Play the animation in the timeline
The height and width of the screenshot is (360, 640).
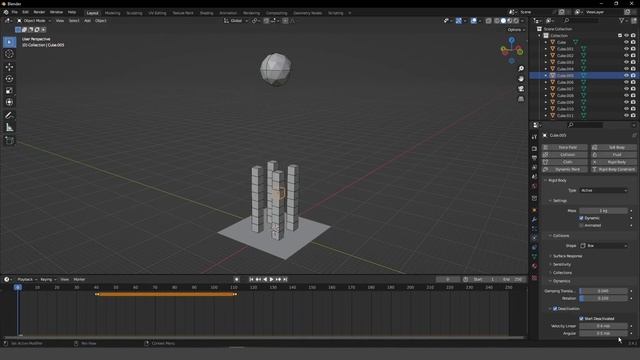click(271, 280)
